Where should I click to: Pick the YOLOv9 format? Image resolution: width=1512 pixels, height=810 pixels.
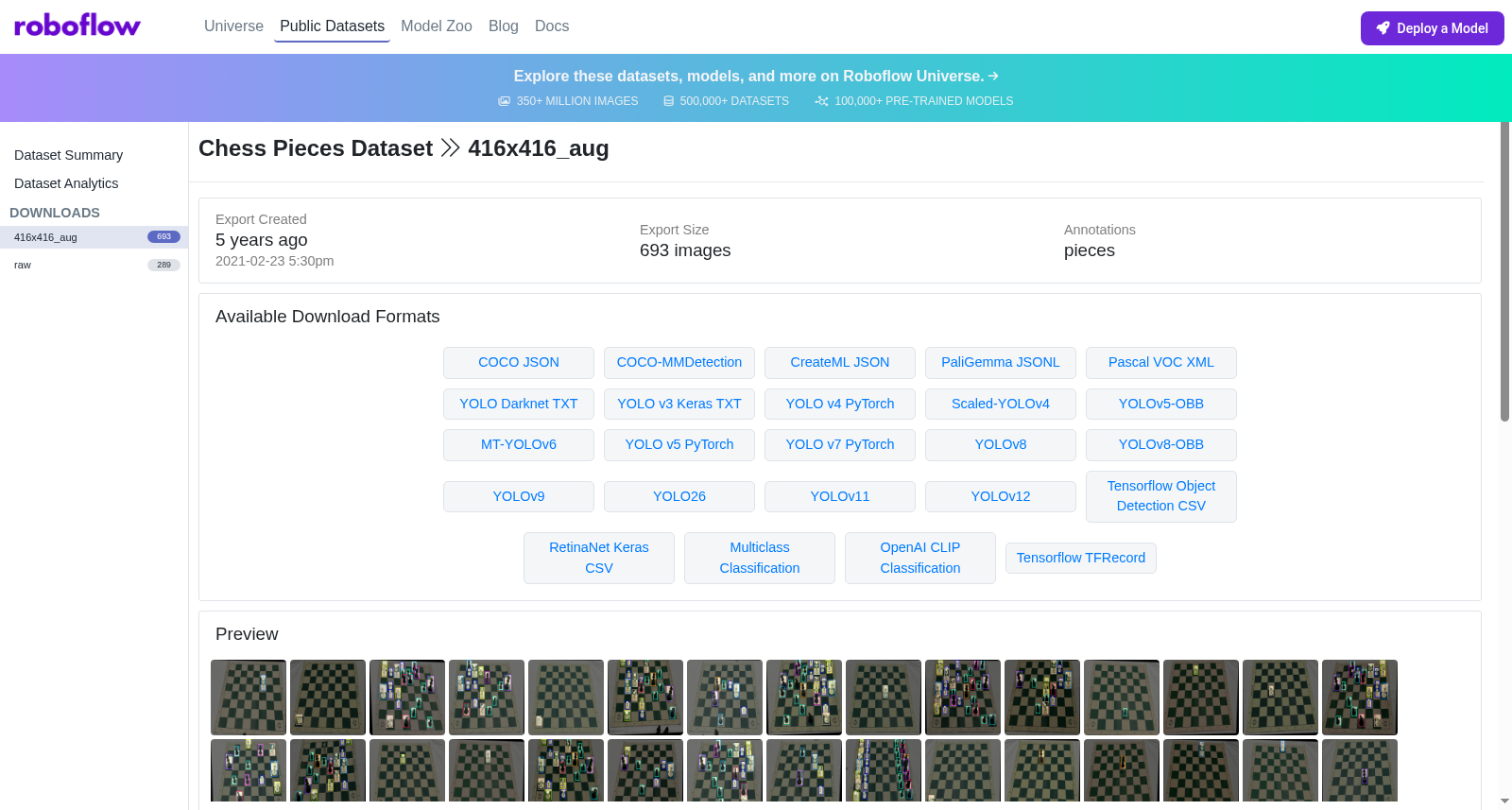coord(519,496)
